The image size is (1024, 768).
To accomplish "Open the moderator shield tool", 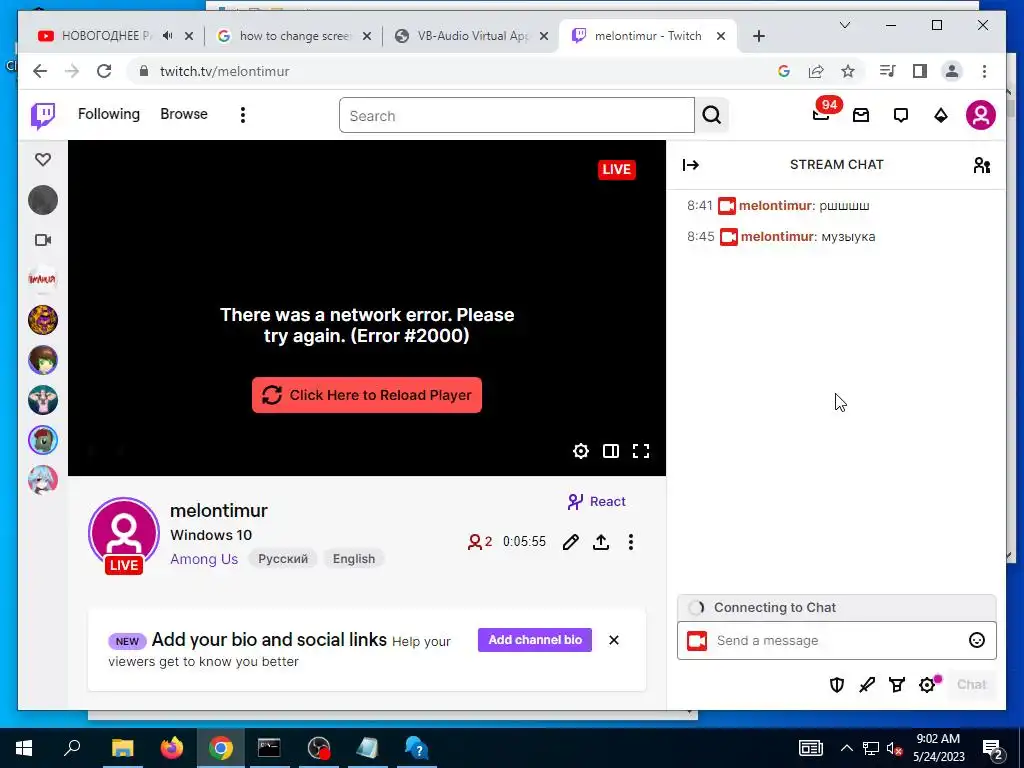I will (x=837, y=684).
